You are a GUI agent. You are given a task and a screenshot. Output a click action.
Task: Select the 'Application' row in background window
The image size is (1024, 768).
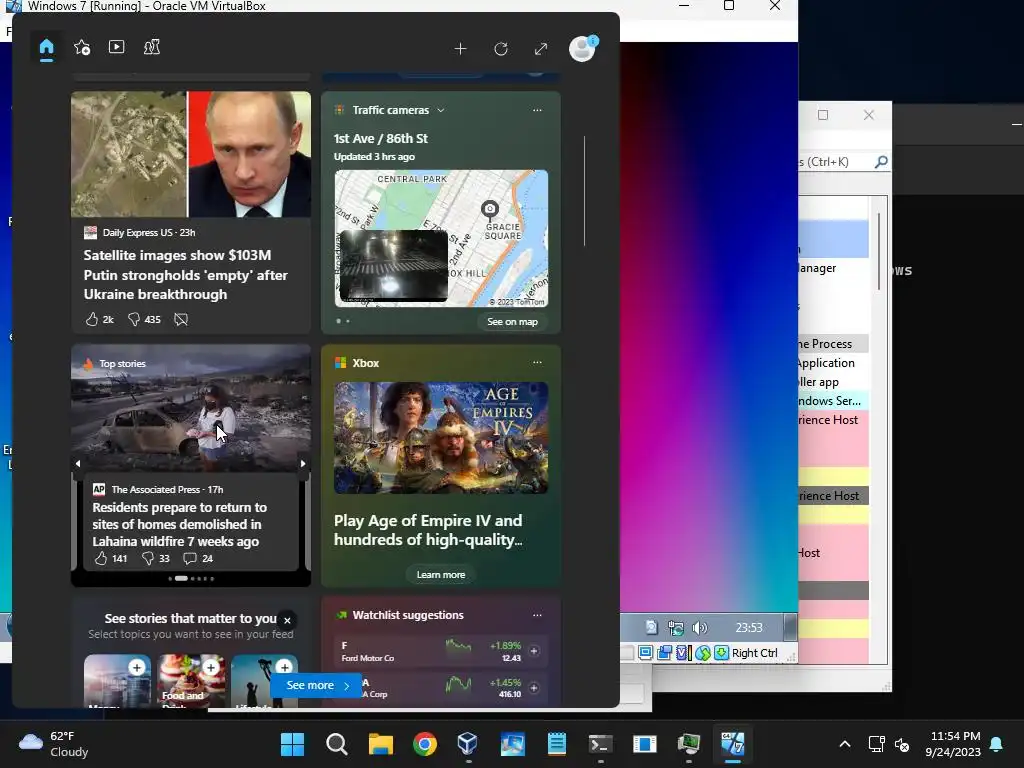point(833,363)
